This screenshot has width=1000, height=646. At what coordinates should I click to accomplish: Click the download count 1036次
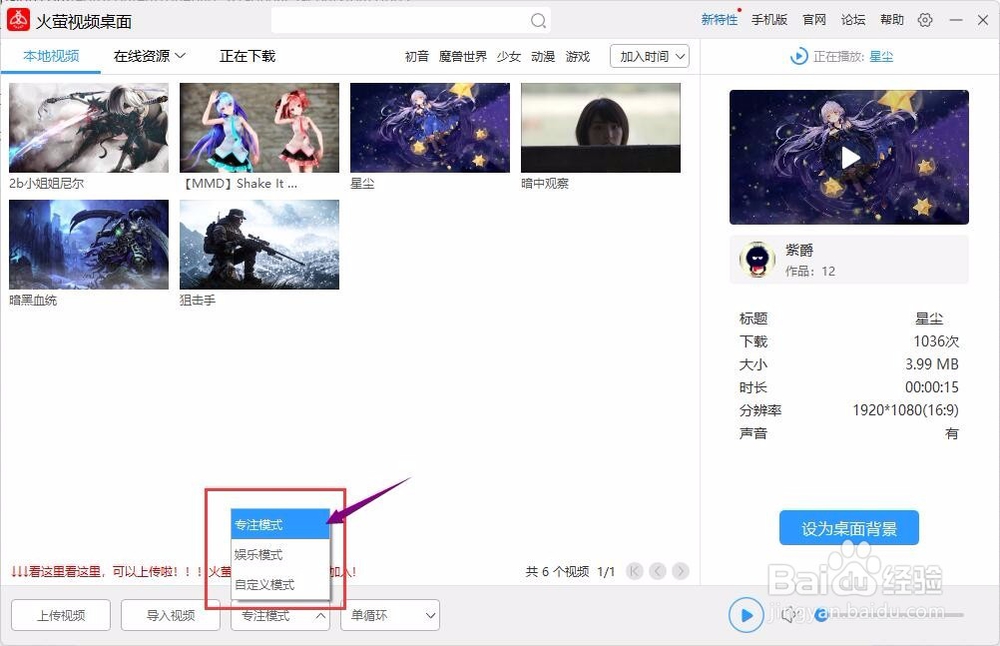pyautogui.click(x=936, y=341)
